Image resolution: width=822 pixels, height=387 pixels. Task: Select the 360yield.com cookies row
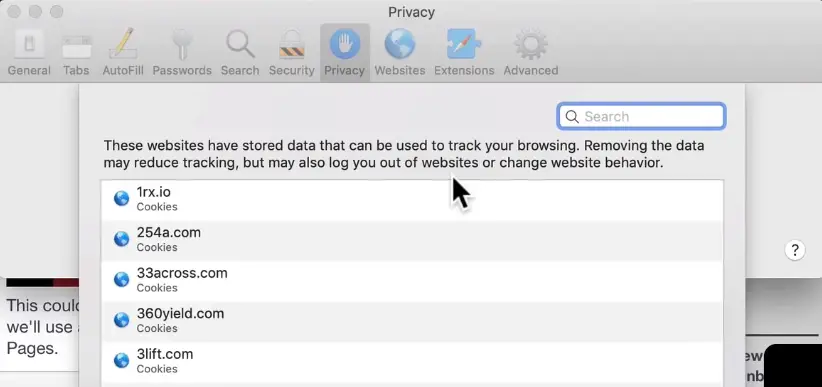[x=412, y=321]
